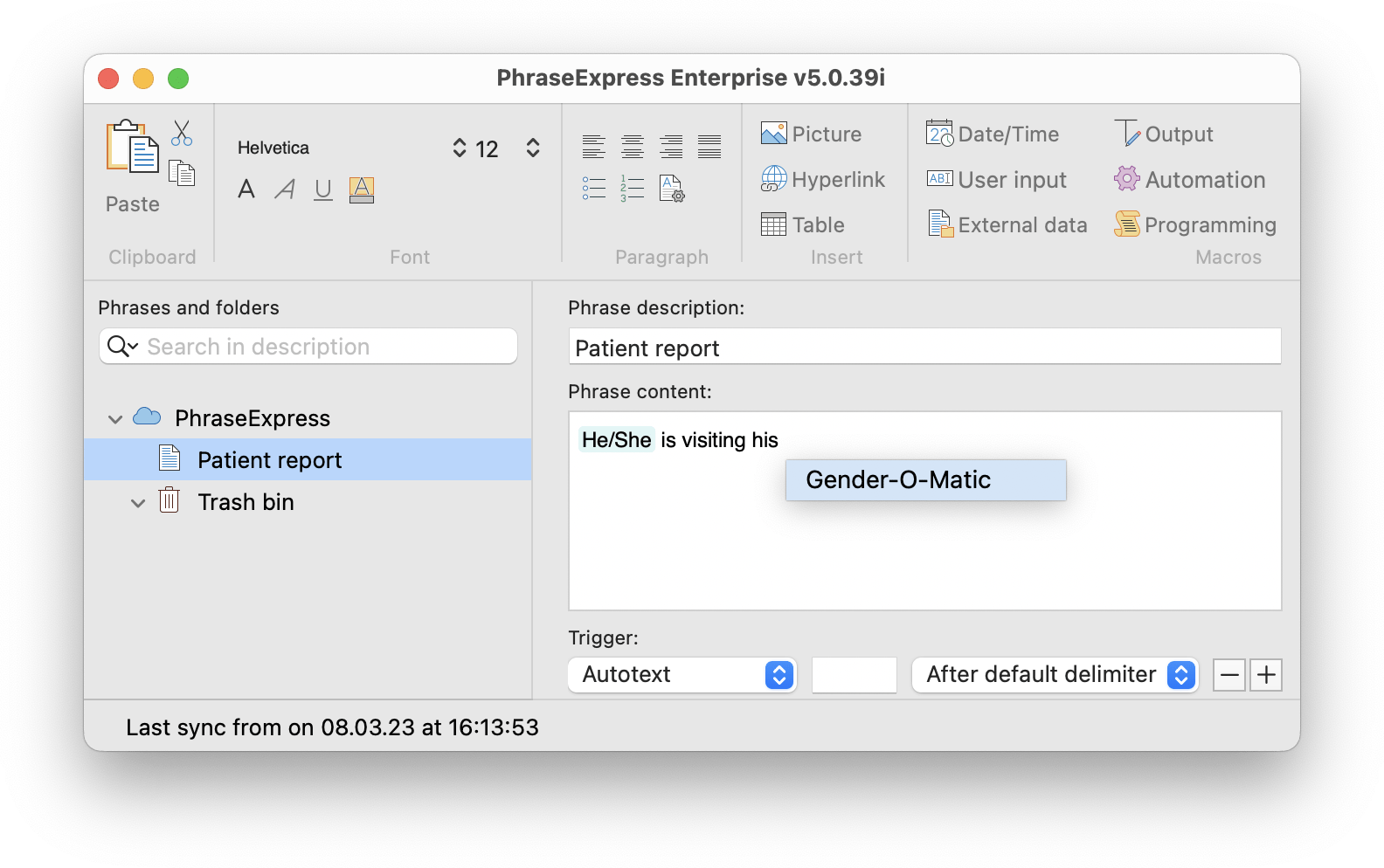Change the font size 12 stepper
This screenshot has width=1384, height=868.
533,148
